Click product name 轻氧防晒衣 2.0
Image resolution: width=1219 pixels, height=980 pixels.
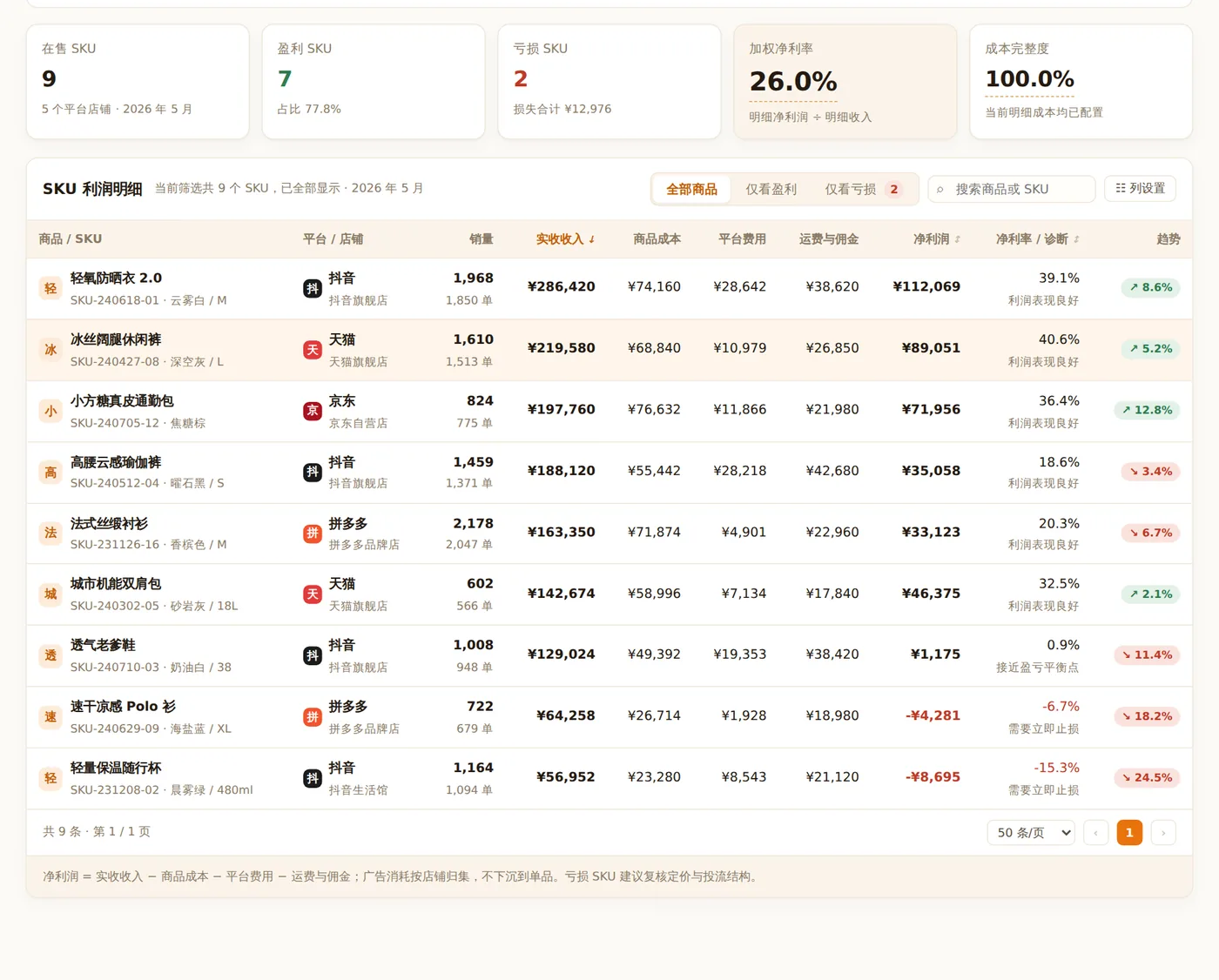116,279
